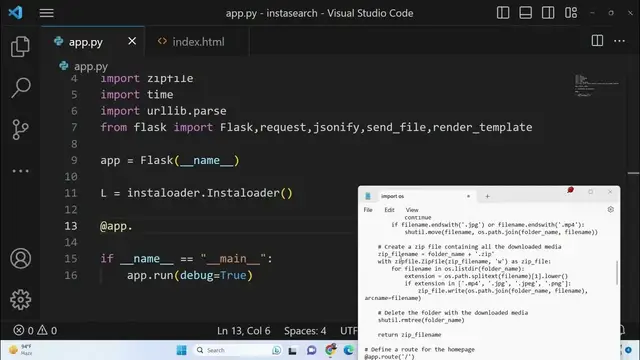
Task: Click line number 13 in the gutter
Action: 71,226
